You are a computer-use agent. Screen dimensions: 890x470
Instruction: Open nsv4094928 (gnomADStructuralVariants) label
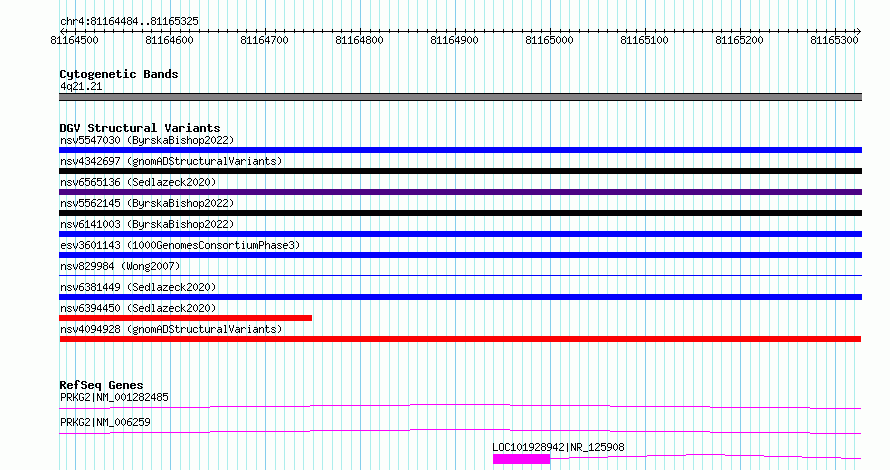click(x=171, y=329)
